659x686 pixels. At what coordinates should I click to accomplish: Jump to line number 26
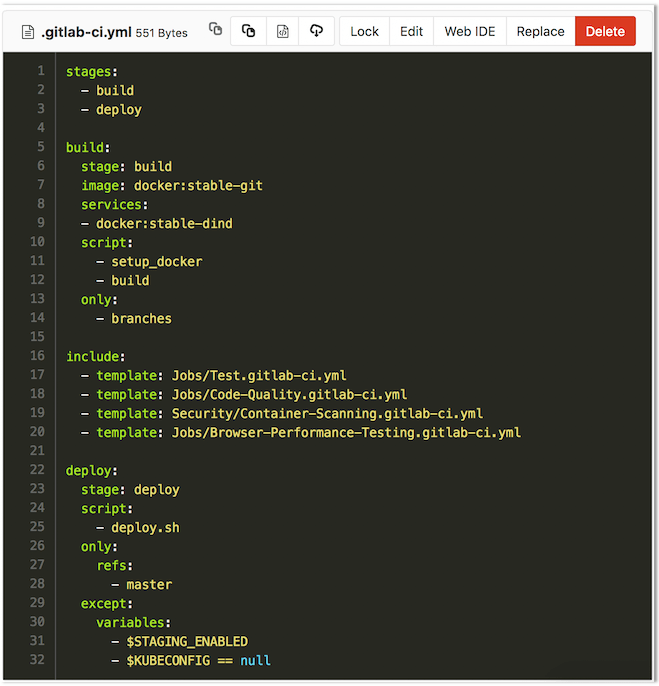tap(37, 546)
